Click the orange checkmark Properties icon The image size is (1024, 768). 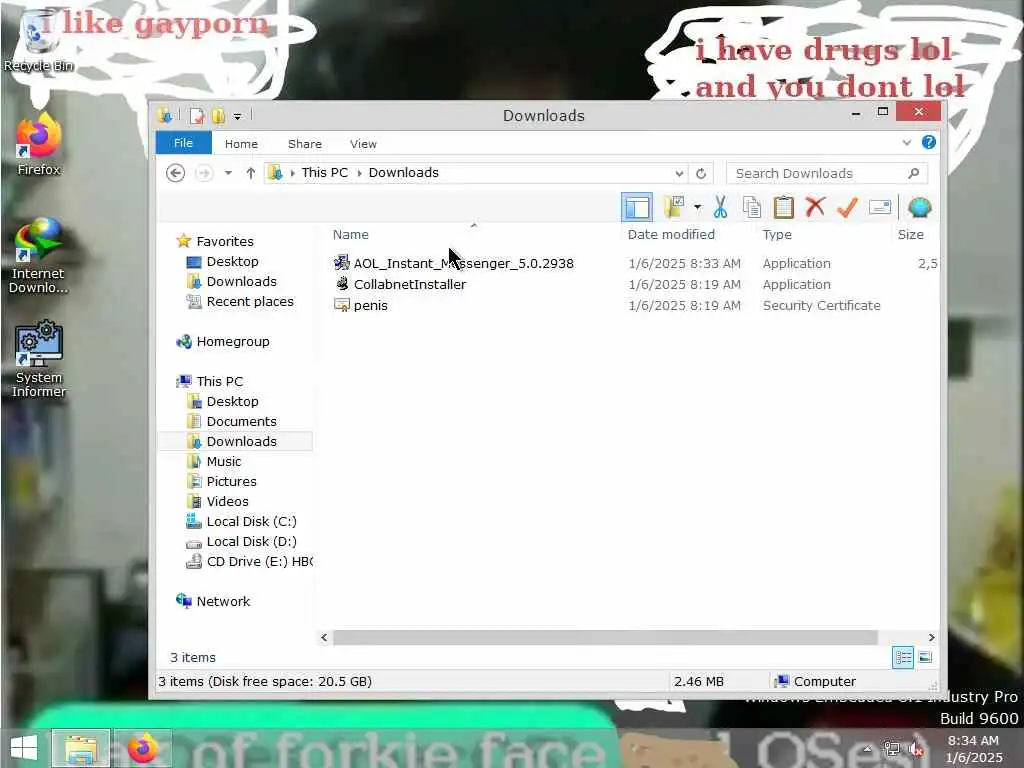pyautogui.click(x=847, y=208)
